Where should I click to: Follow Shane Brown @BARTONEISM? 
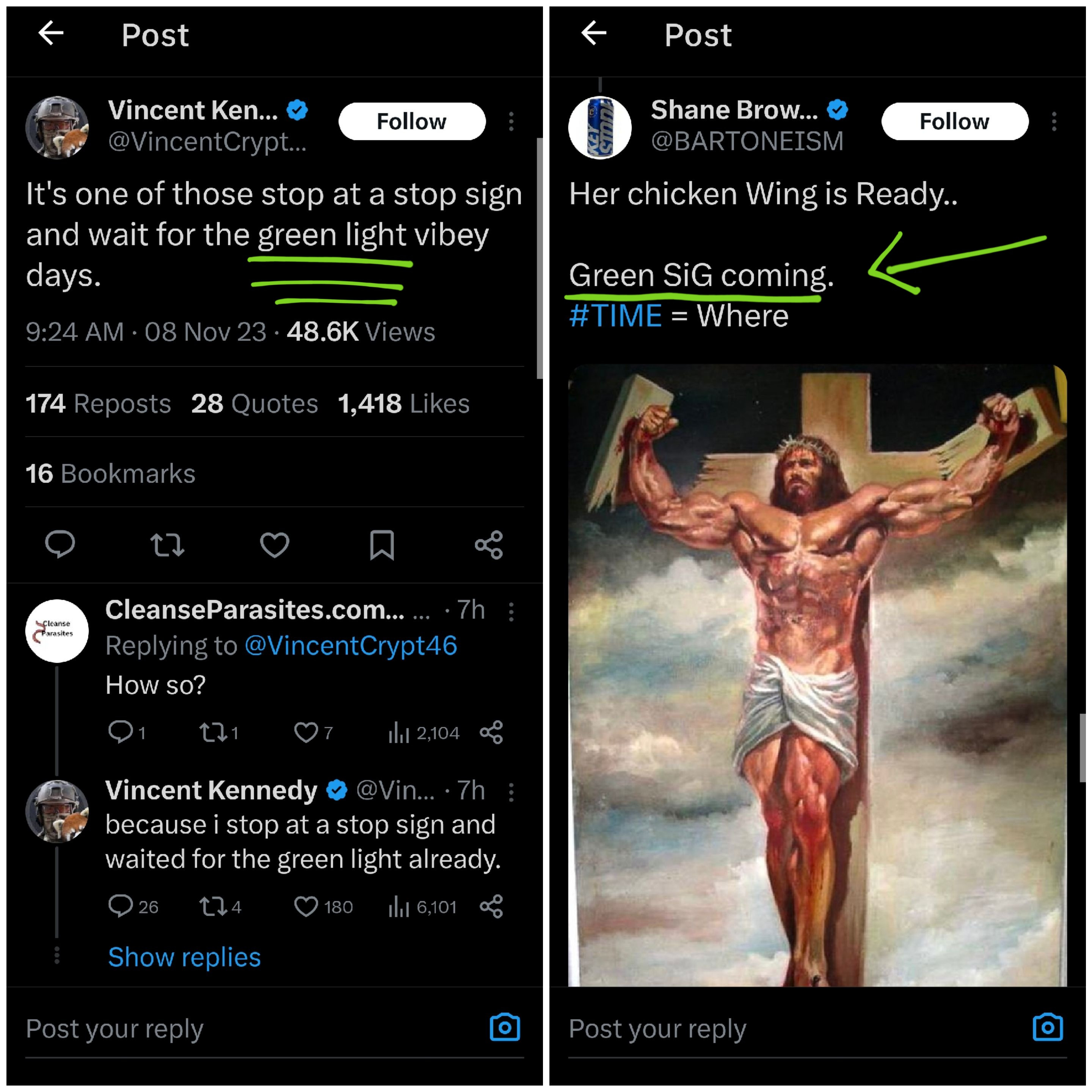point(954,121)
